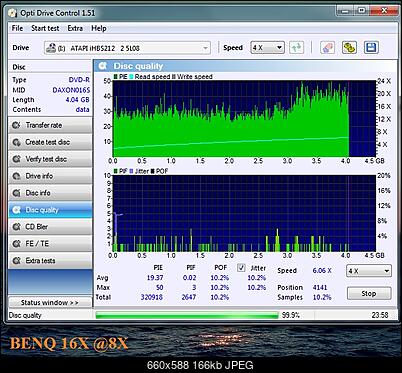
Task: Click the yellow copy disc toolbar icon
Action: [349, 48]
